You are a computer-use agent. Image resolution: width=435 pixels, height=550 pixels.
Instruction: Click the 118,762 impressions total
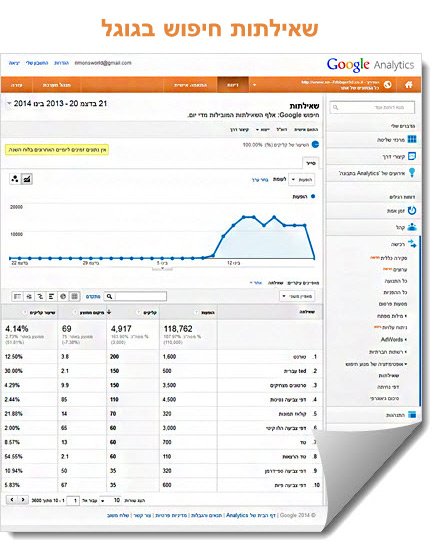178,329
